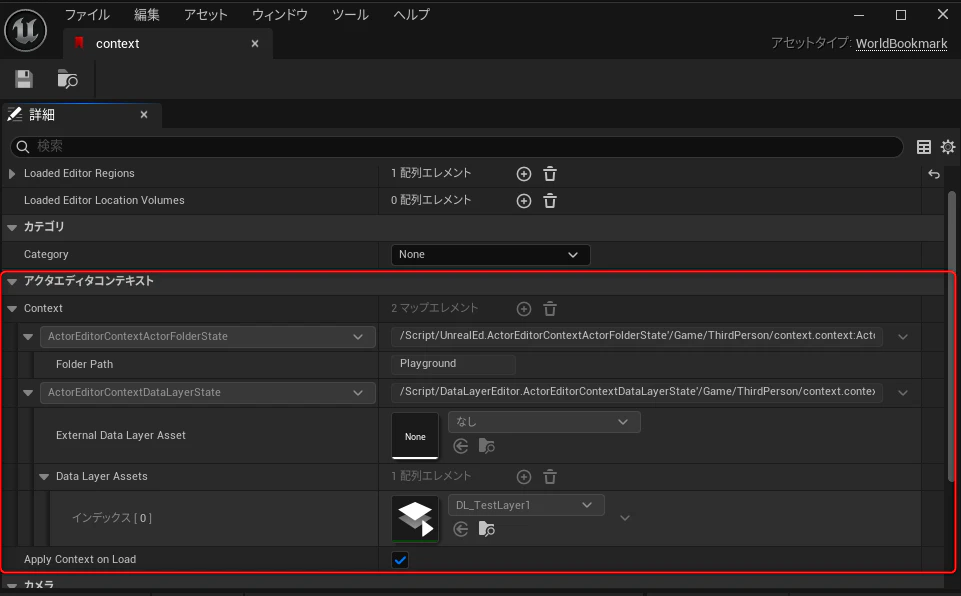961x596 pixels.
Task: Toggle the property matrix table view icon
Action: (924, 147)
